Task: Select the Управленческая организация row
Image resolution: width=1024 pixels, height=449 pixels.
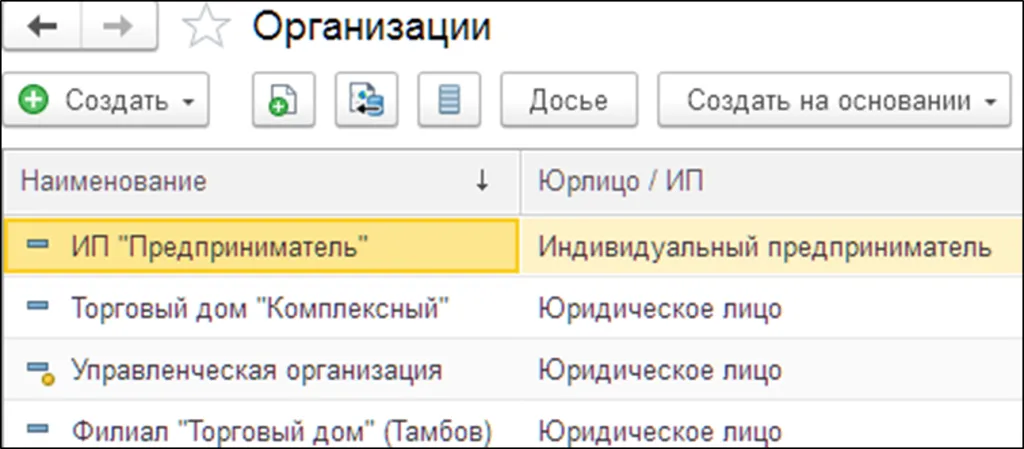Action: [x=256, y=370]
